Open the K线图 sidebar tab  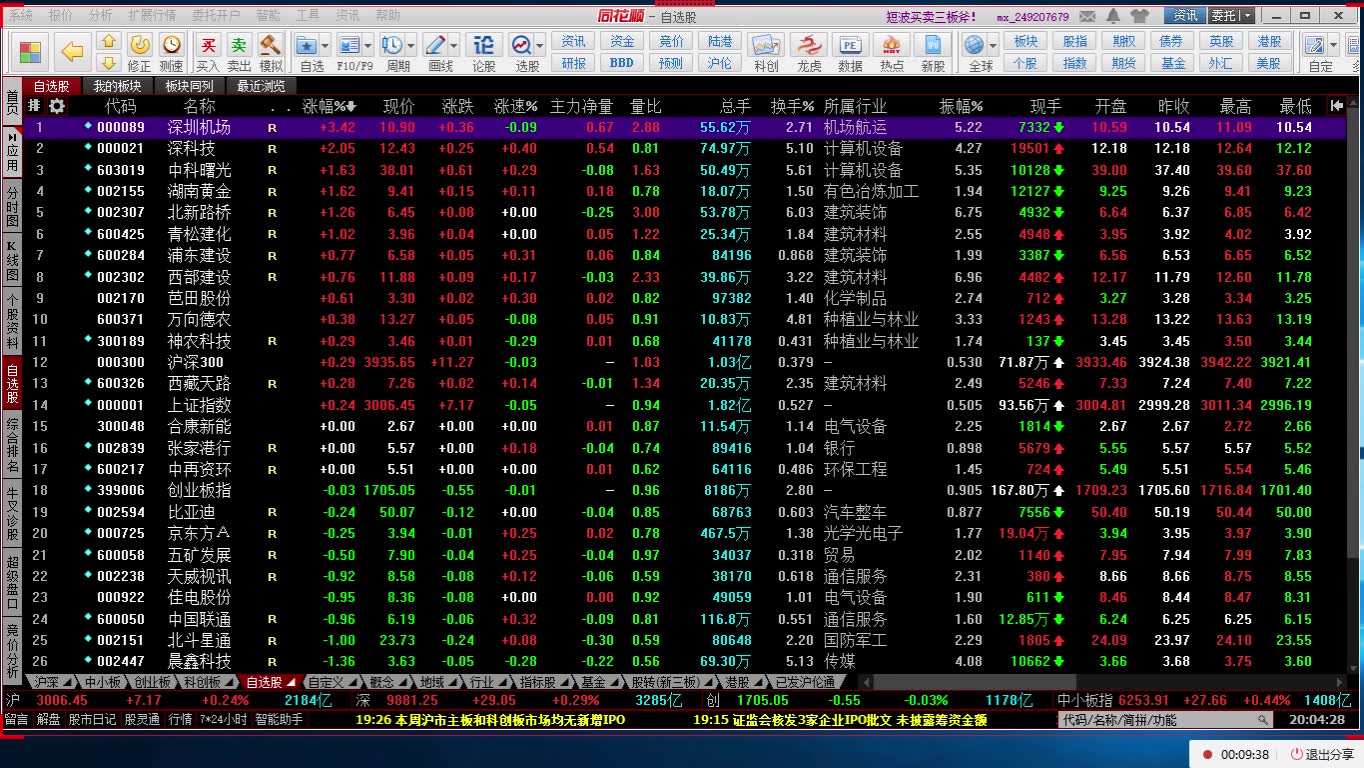click(12, 259)
